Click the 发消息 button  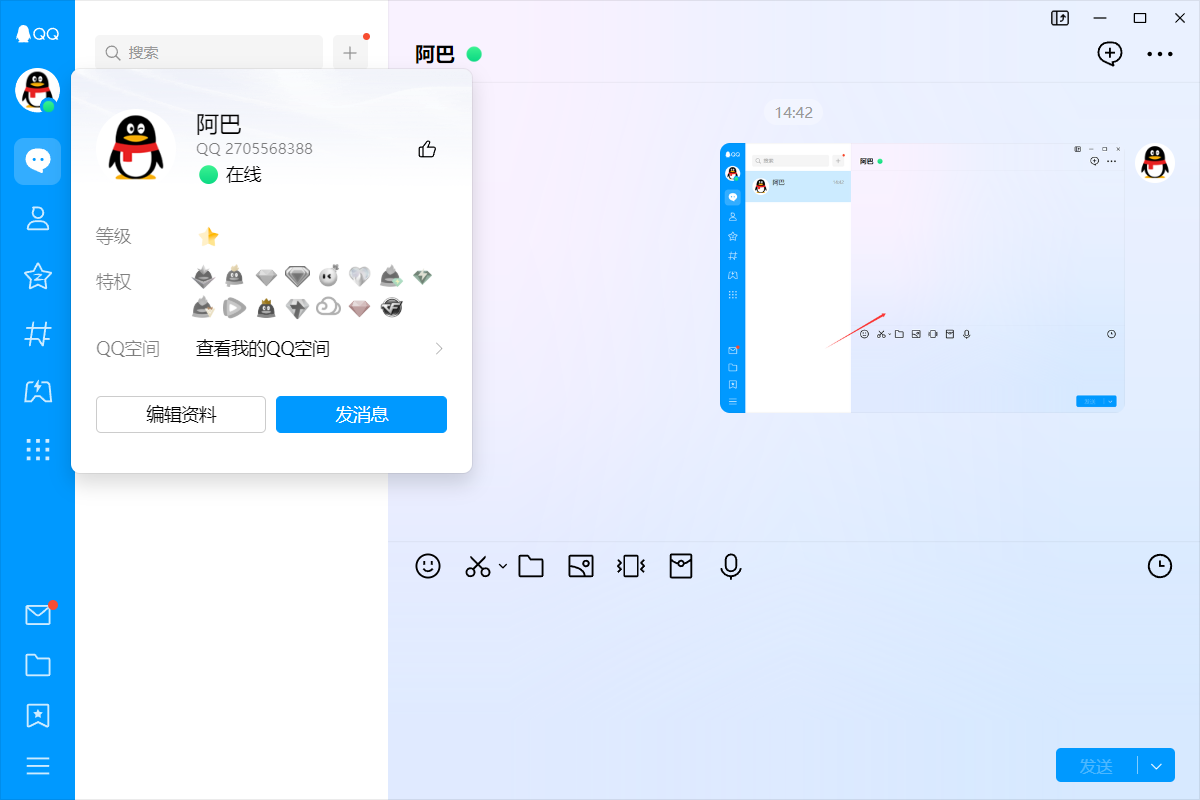361,415
